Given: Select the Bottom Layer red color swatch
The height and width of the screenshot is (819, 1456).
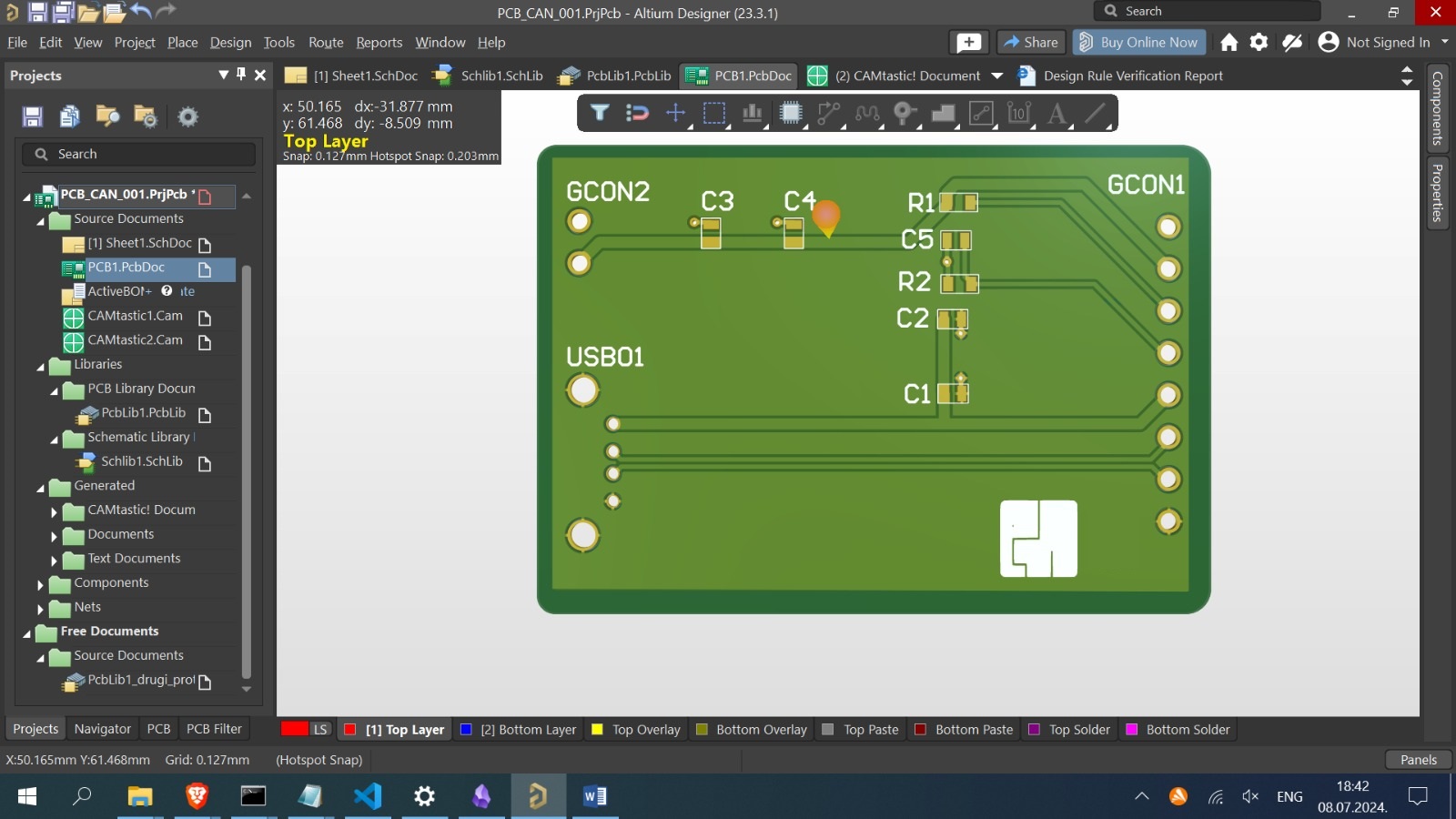Looking at the screenshot, I should coord(466,729).
